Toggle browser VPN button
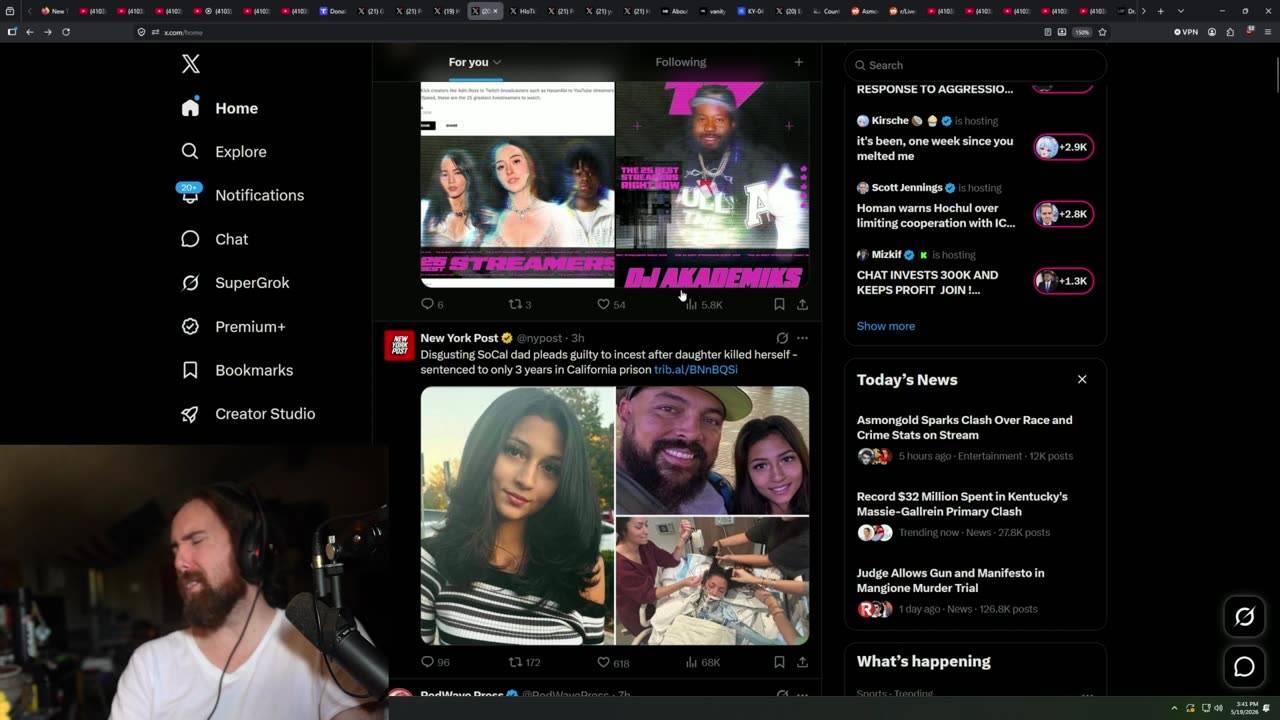Viewport: 1280px width, 720px height. click(x=1186, y=32)
